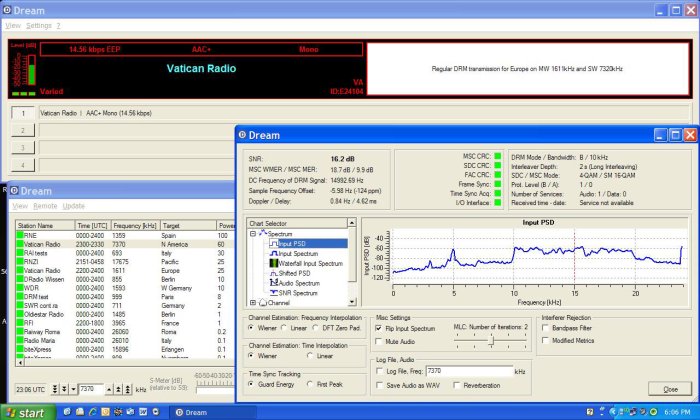Viewport: 700px width, 420px height.
Task: Show Audio Spectrum chart
Action: point(295,283)
